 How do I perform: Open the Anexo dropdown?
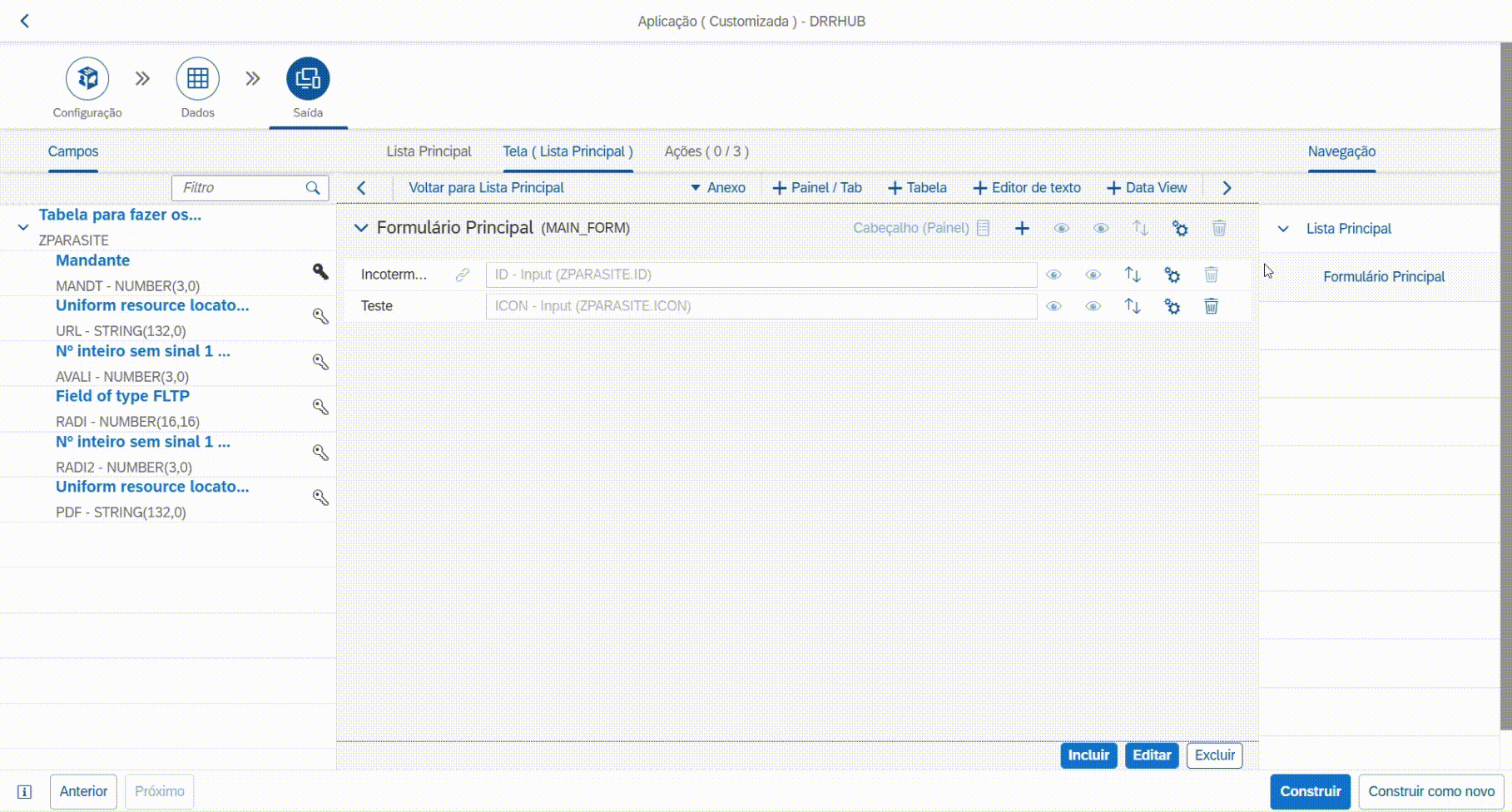(x=718, y=188)
